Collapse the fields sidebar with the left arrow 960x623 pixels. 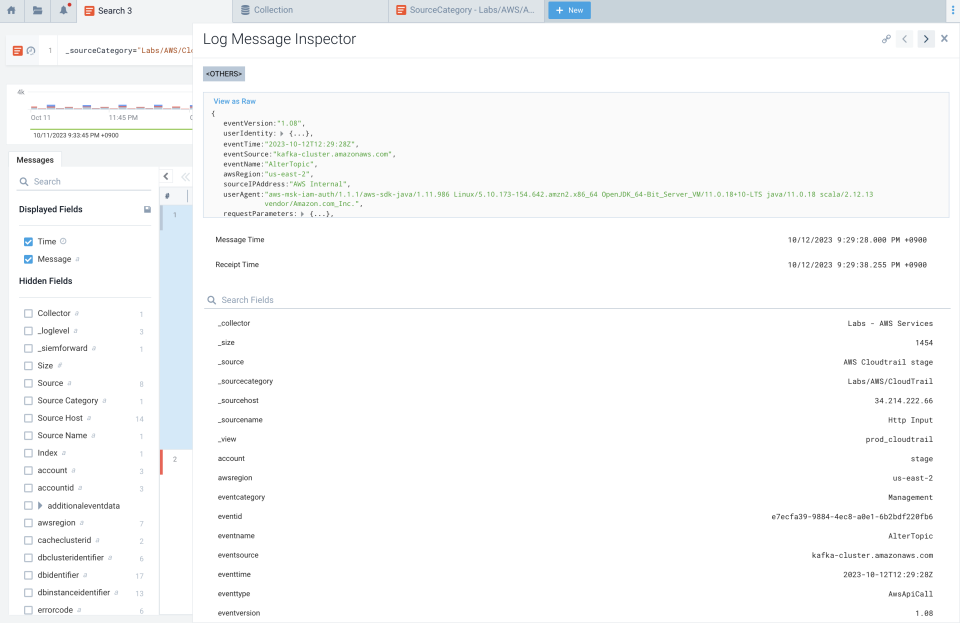[167, 175]
